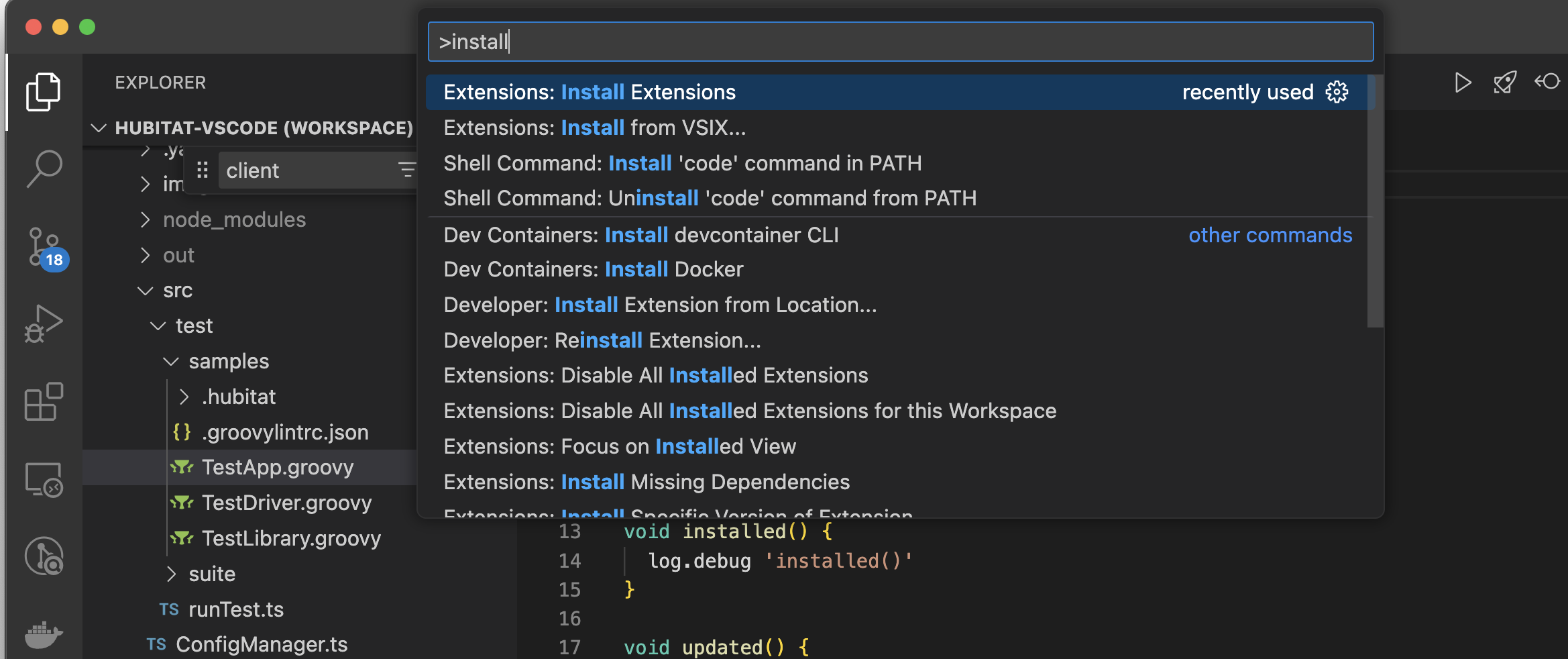Click the EXPLORER panel title

click(x=160, y=83)
